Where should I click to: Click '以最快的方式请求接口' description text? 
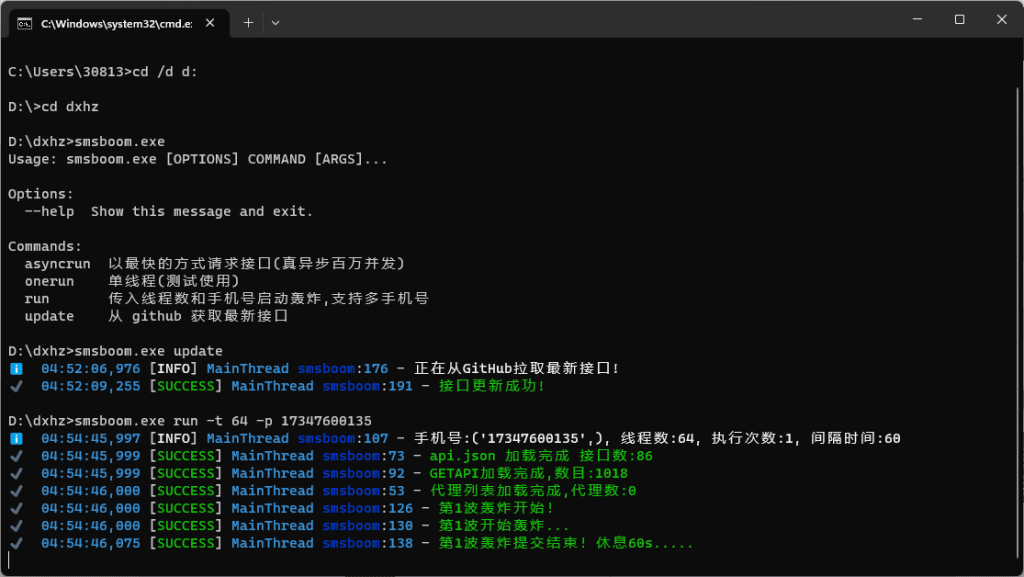point(189,264)
